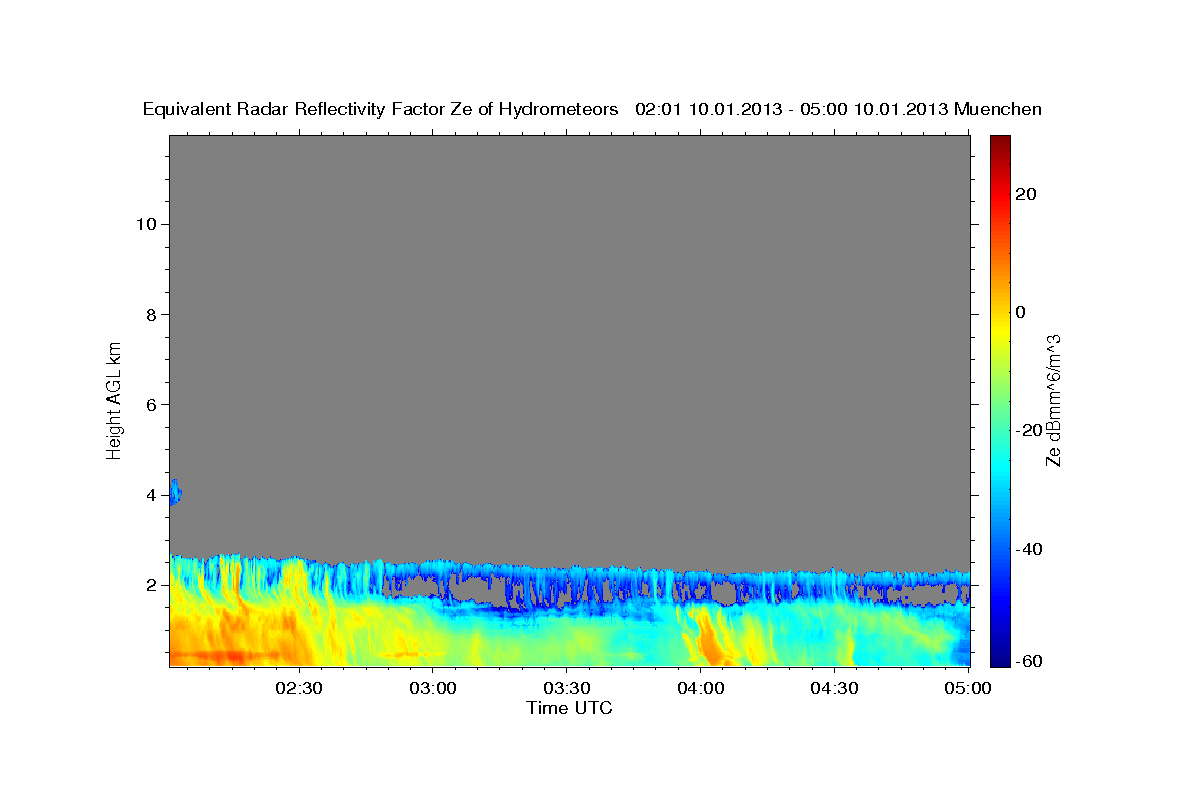Click the 'Time UTC' axis label

coord(569,708)
